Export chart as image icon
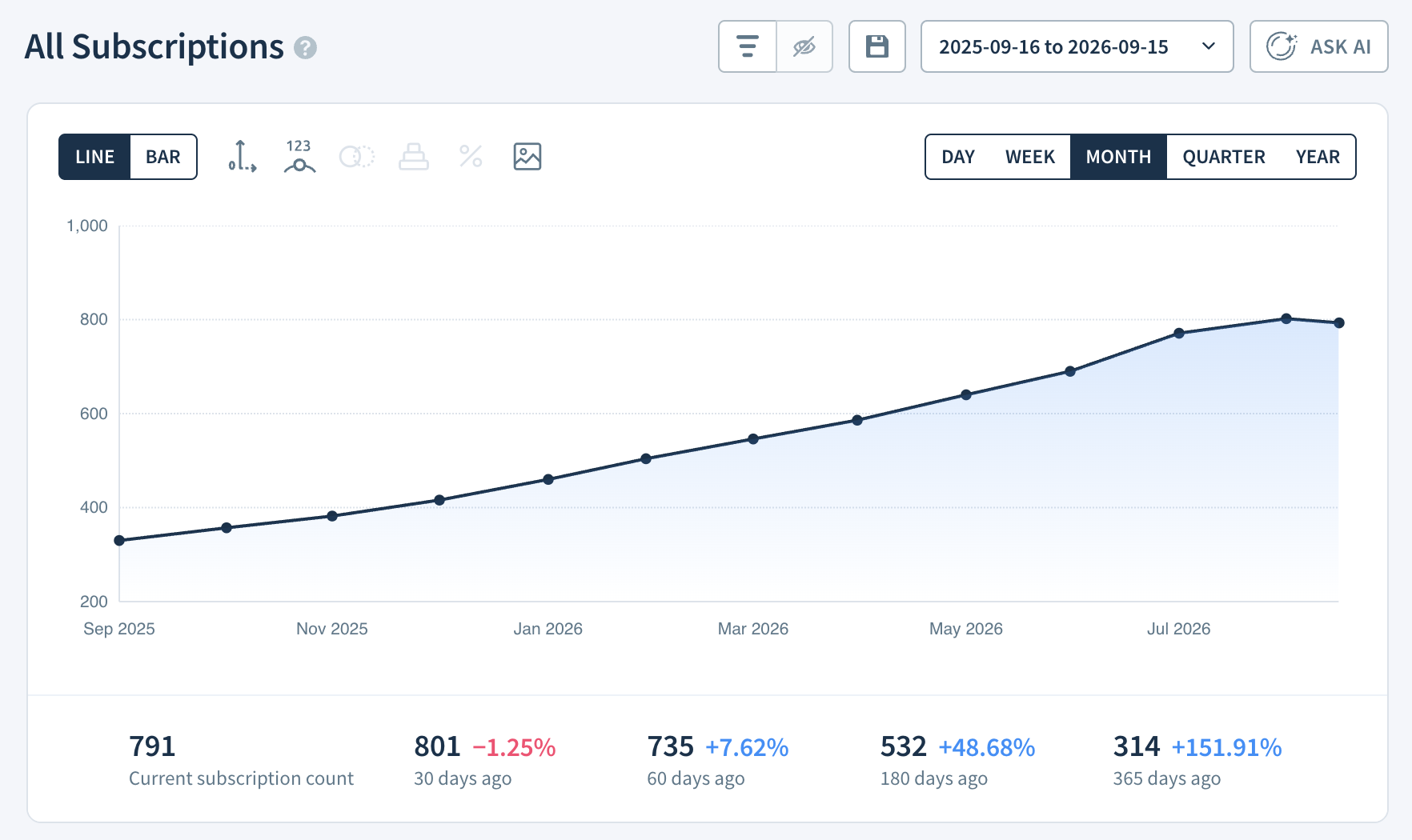 [x=527, y=157]
